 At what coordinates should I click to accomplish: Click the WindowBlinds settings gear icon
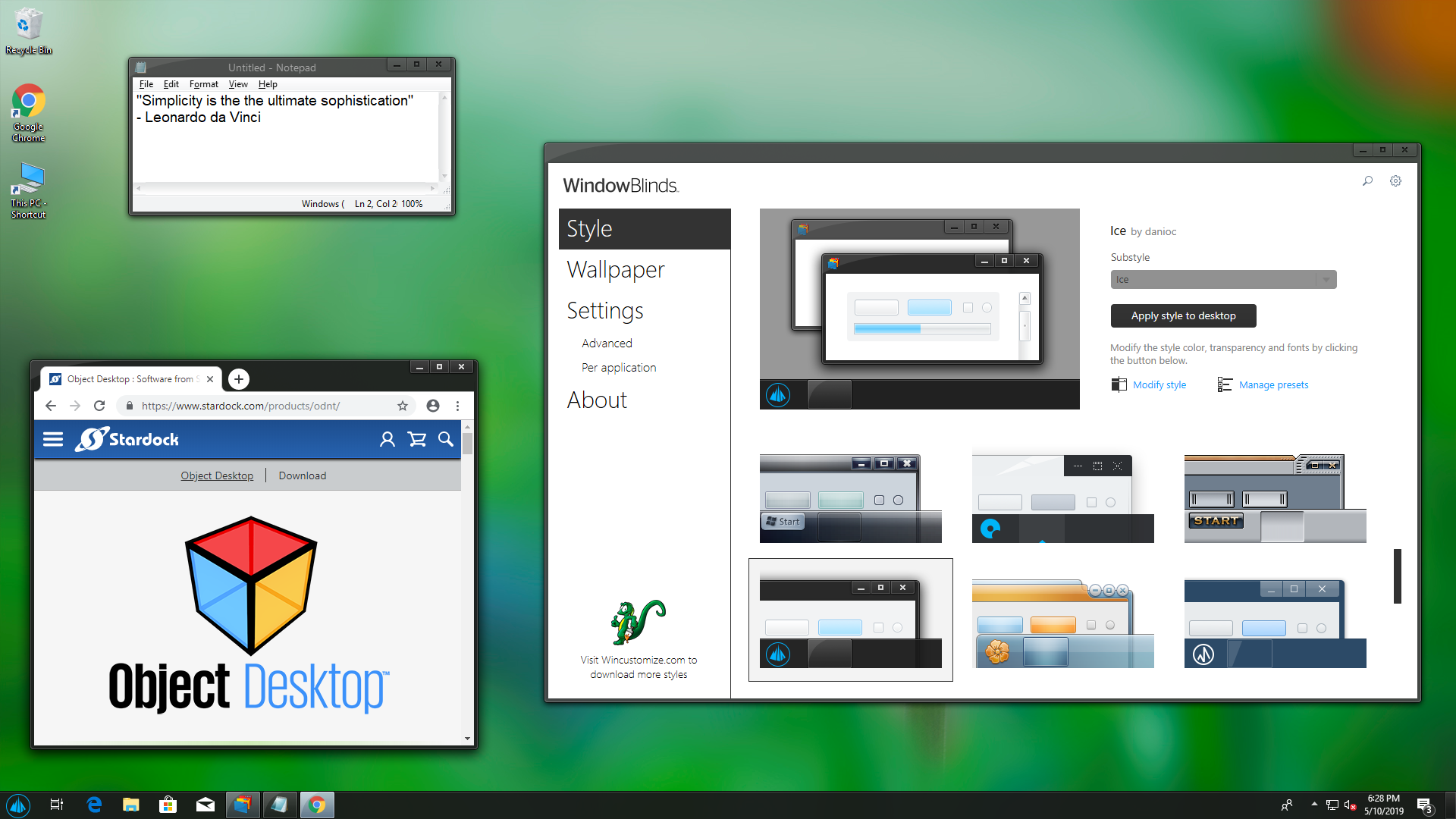tap(1396, 181)
